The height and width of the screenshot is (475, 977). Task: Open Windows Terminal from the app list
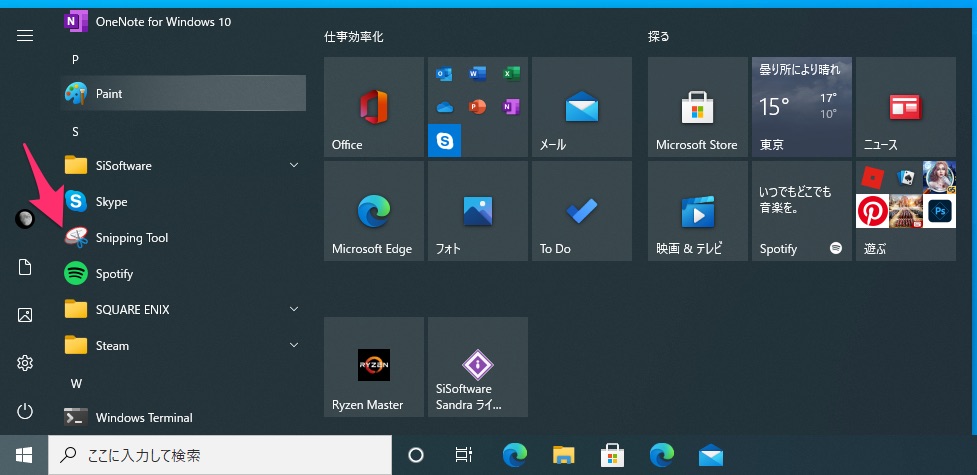tap(183, 418)
